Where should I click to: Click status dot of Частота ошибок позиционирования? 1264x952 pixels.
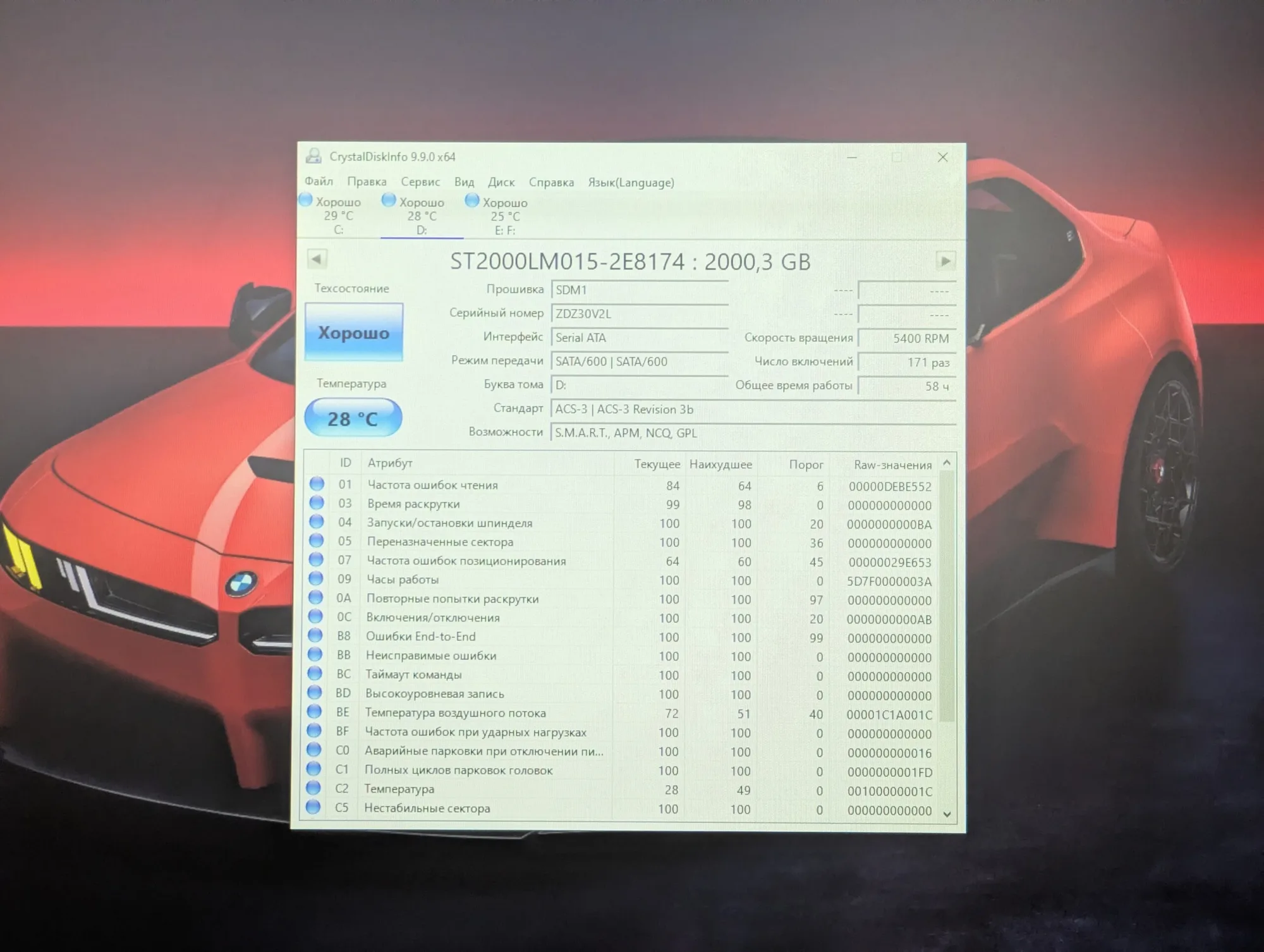click(316, 560)
